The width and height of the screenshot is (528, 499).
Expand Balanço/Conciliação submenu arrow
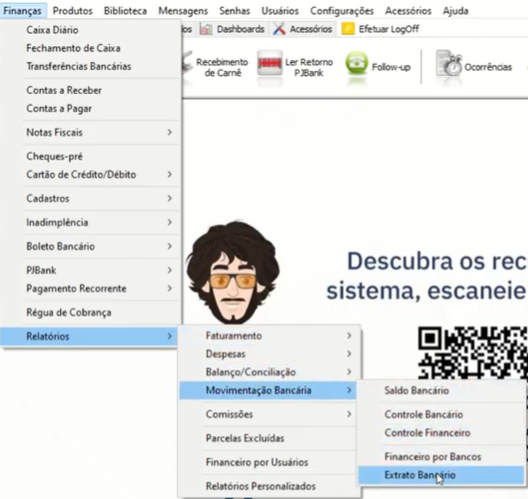tap(349, 372)
